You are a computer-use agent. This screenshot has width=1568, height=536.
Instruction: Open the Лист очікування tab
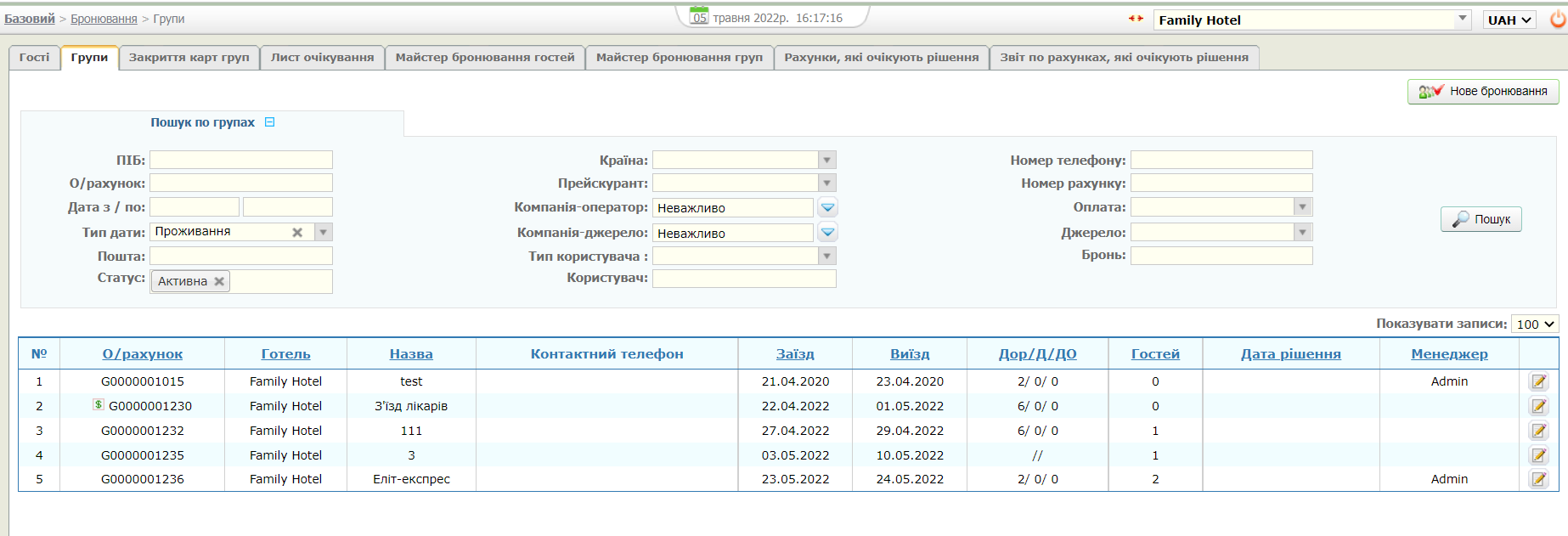322,57
